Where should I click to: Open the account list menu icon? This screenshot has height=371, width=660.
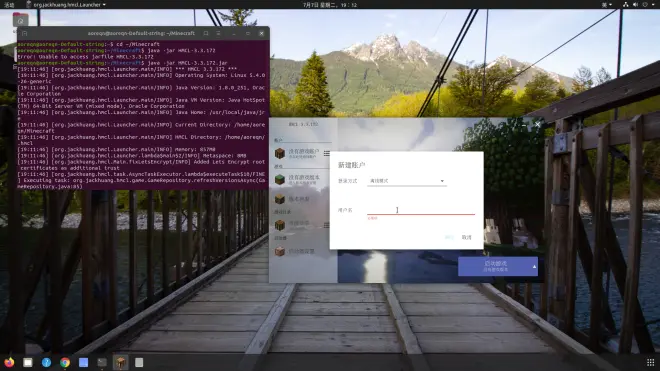(327, 154)
